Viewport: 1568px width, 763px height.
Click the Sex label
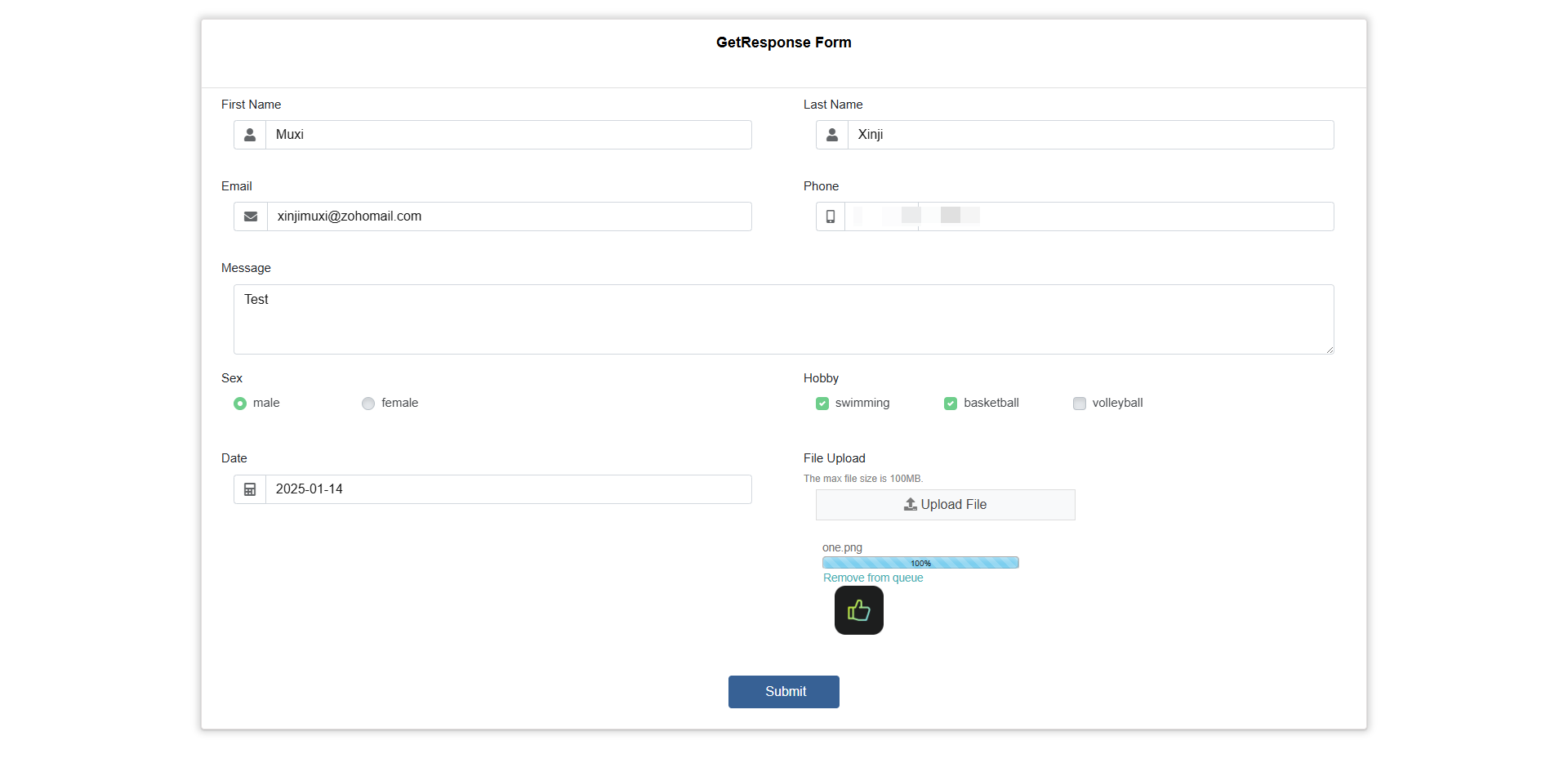click(232, 378)
